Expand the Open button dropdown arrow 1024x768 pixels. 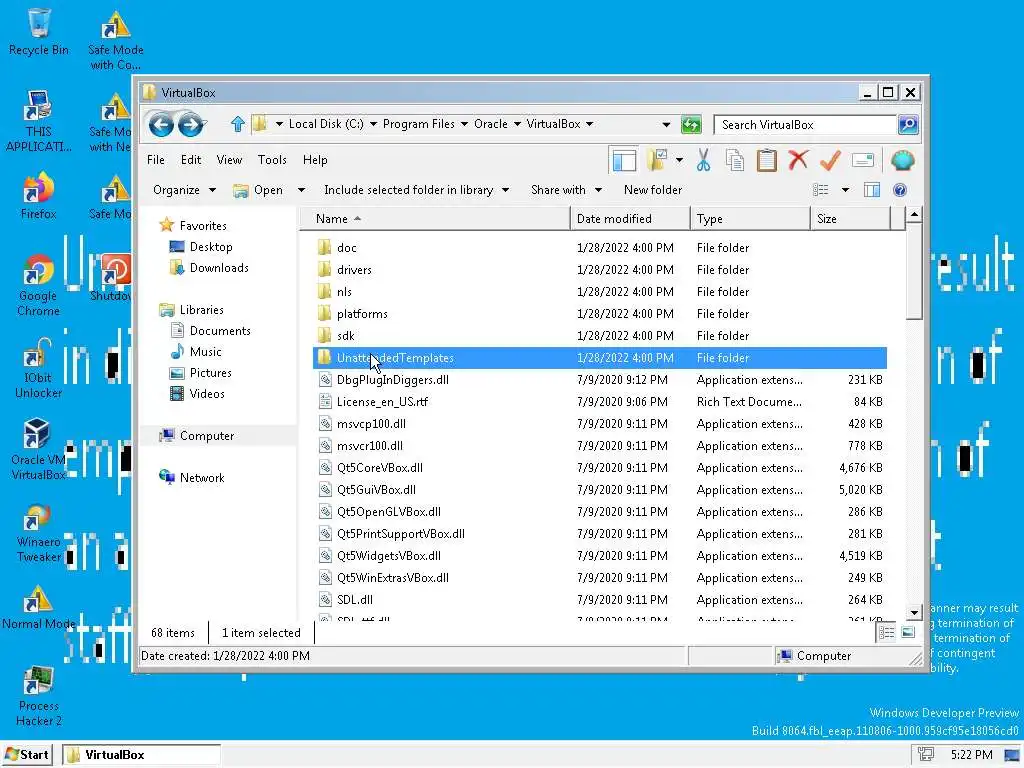tap(301, 190)
